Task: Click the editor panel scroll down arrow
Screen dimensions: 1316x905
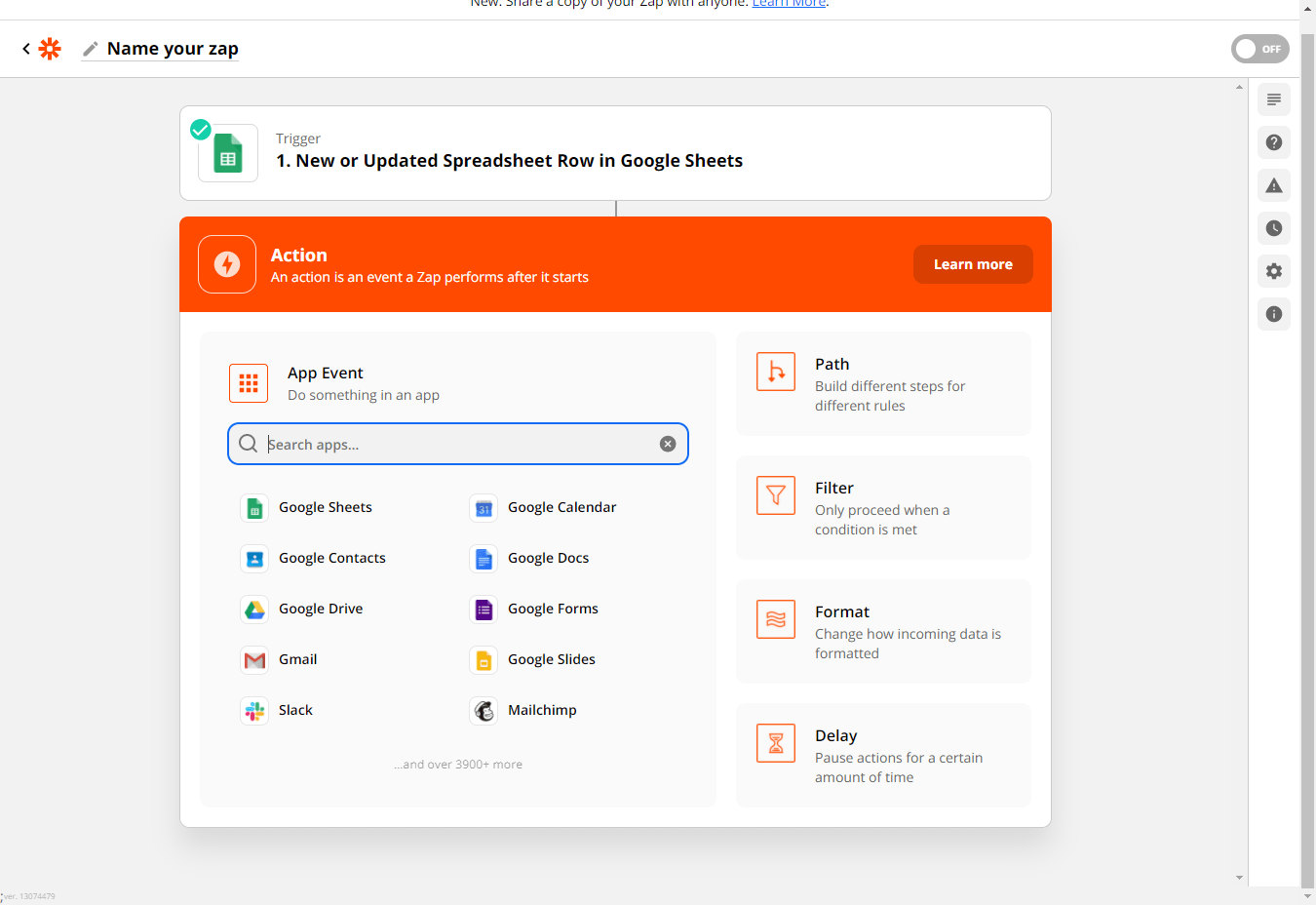Action: (x=1239, y=878)
